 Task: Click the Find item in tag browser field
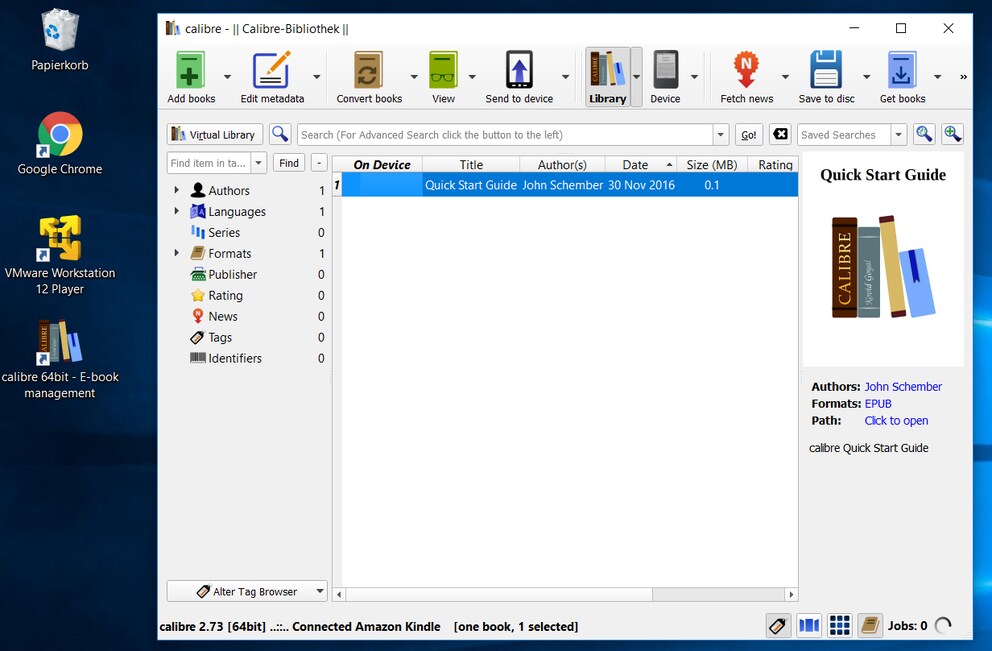point(209,163)
